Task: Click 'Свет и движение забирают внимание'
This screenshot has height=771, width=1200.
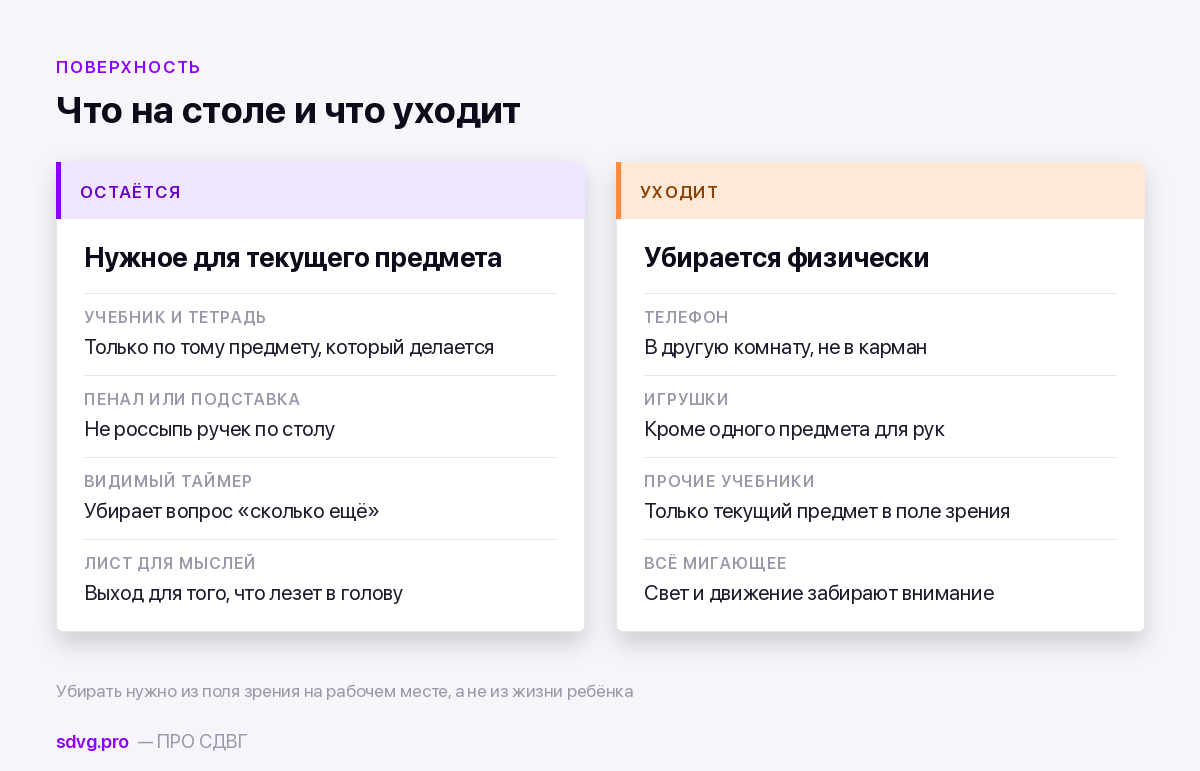Action: click(x=819, y=593)
